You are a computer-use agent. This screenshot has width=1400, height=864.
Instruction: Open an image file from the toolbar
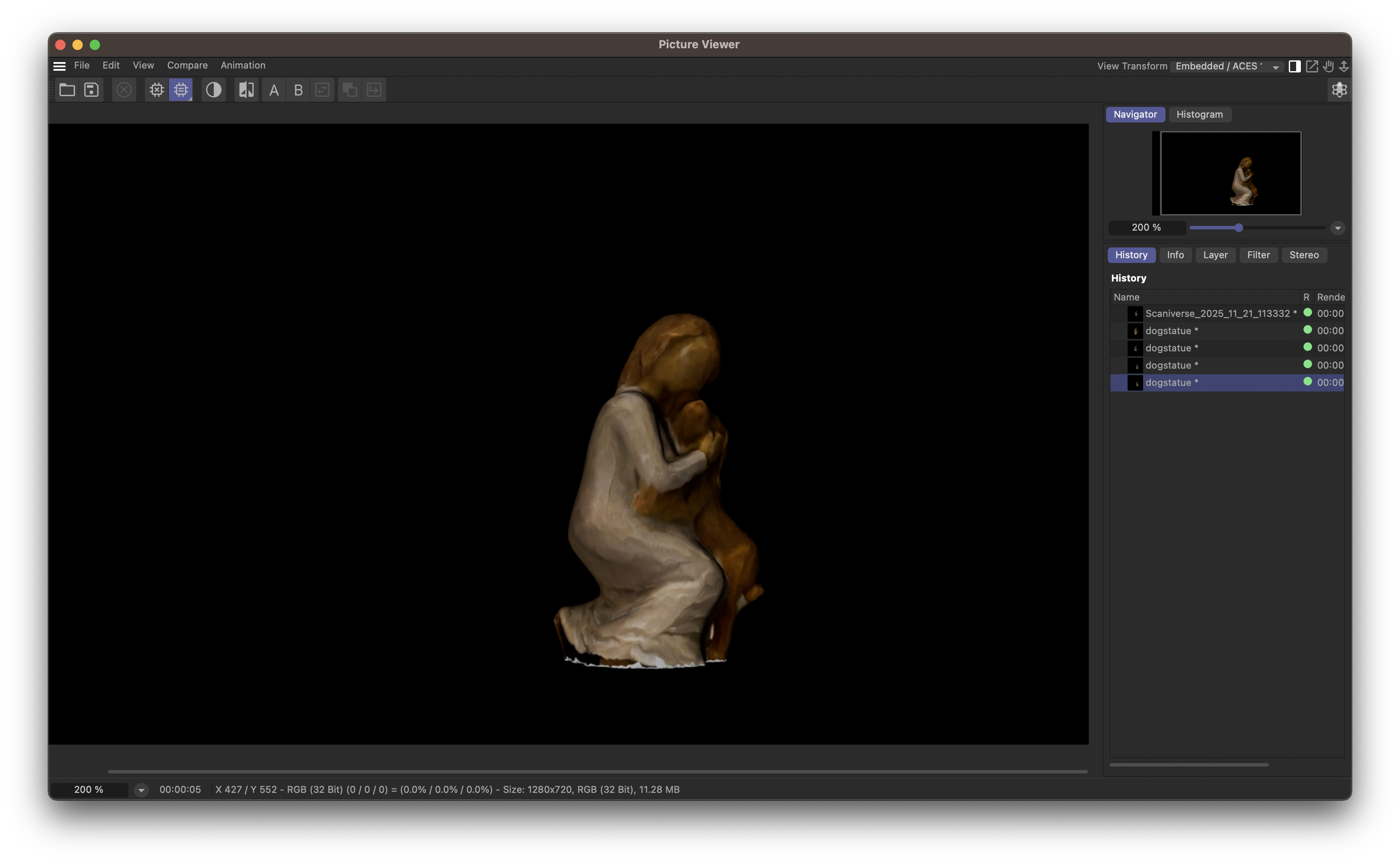pos(67,90)
